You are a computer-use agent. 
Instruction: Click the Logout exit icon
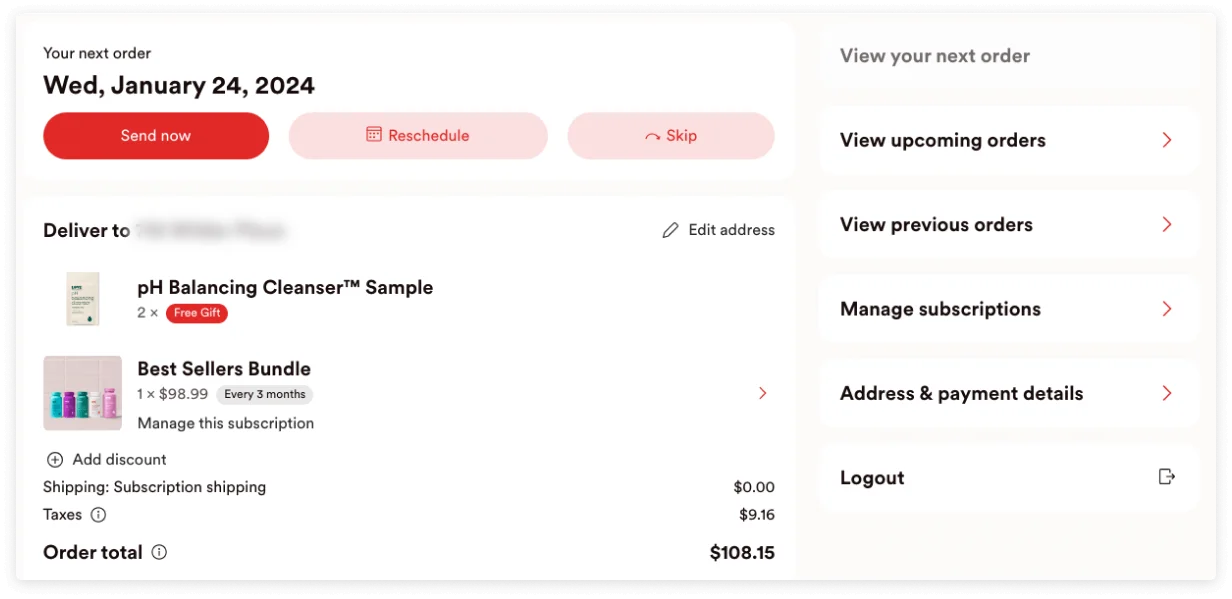tap(1166, 477)
